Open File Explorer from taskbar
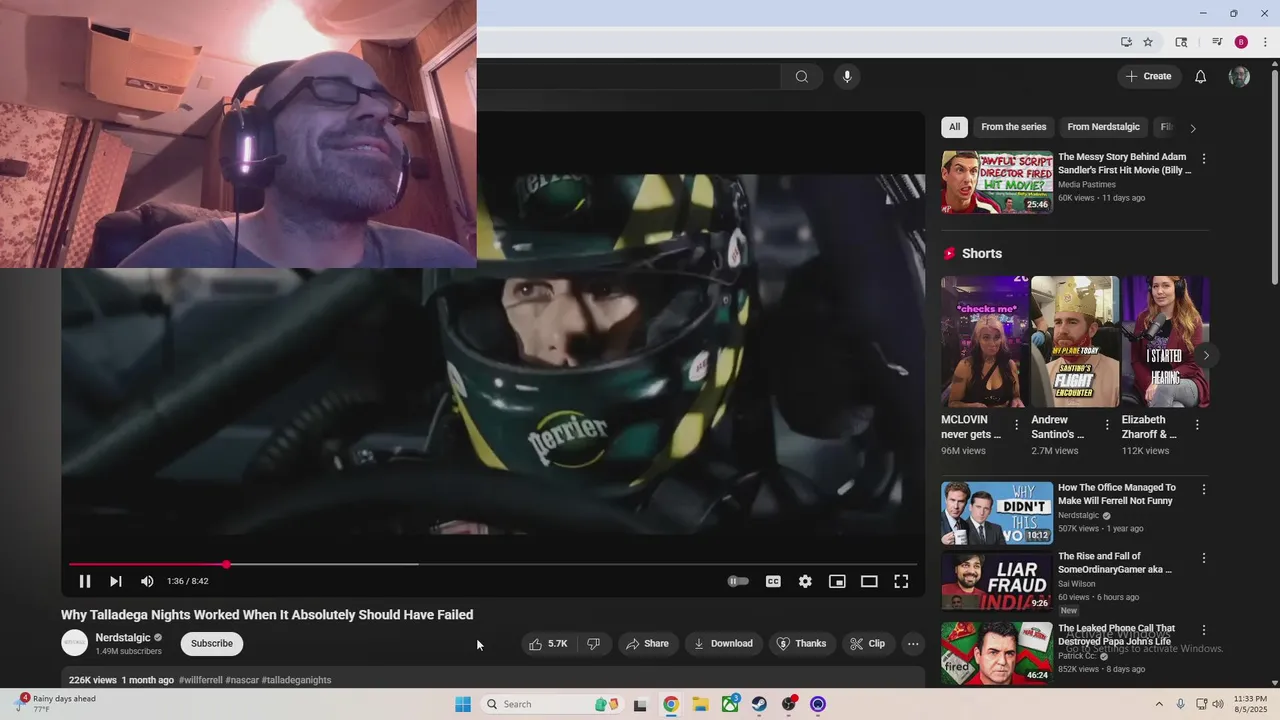Image resolution: width=1280 pixels, height=720 pixels. 701,704
